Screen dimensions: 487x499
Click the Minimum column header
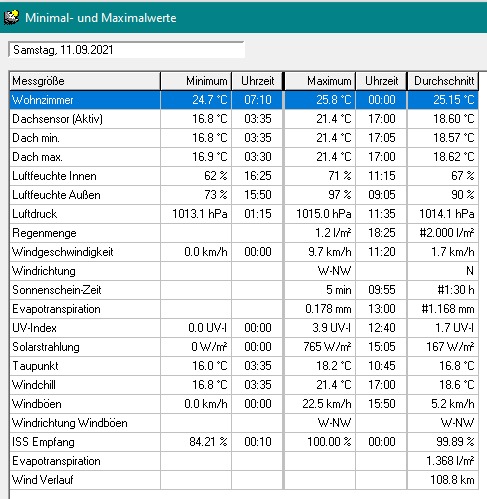pyautogui.click(x=196, y=81)
